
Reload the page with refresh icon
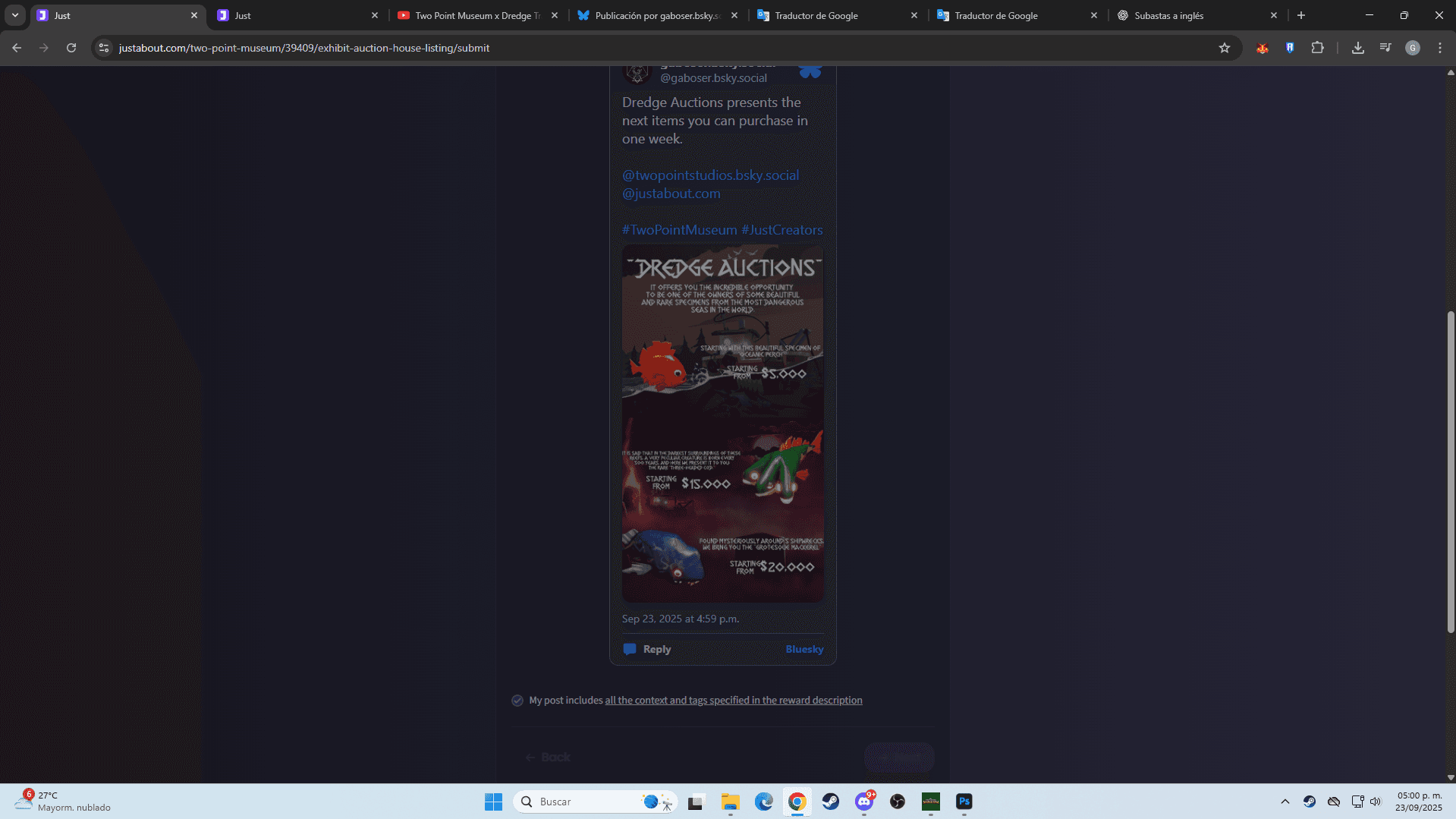coord(71,48)
